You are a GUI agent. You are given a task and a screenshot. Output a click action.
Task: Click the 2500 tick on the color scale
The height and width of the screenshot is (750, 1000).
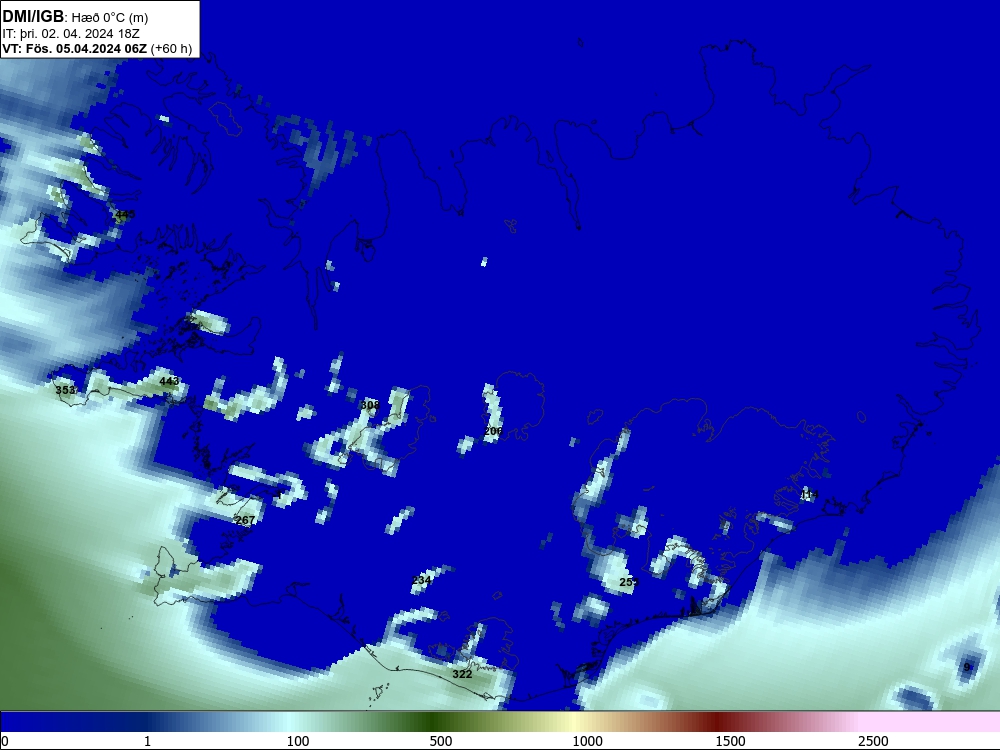click(x=873, y=741)
